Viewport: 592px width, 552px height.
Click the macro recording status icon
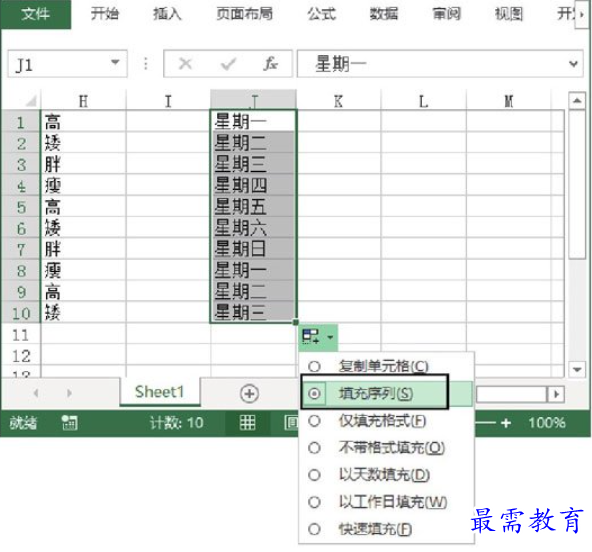click(69, 422)
